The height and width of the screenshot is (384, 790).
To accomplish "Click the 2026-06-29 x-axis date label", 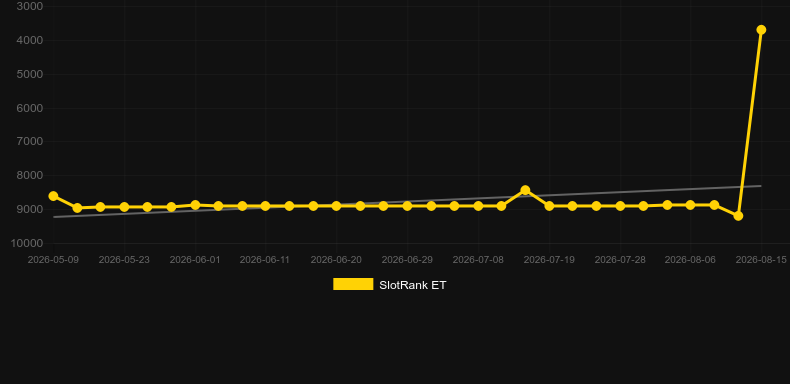I will pos(407,260).
